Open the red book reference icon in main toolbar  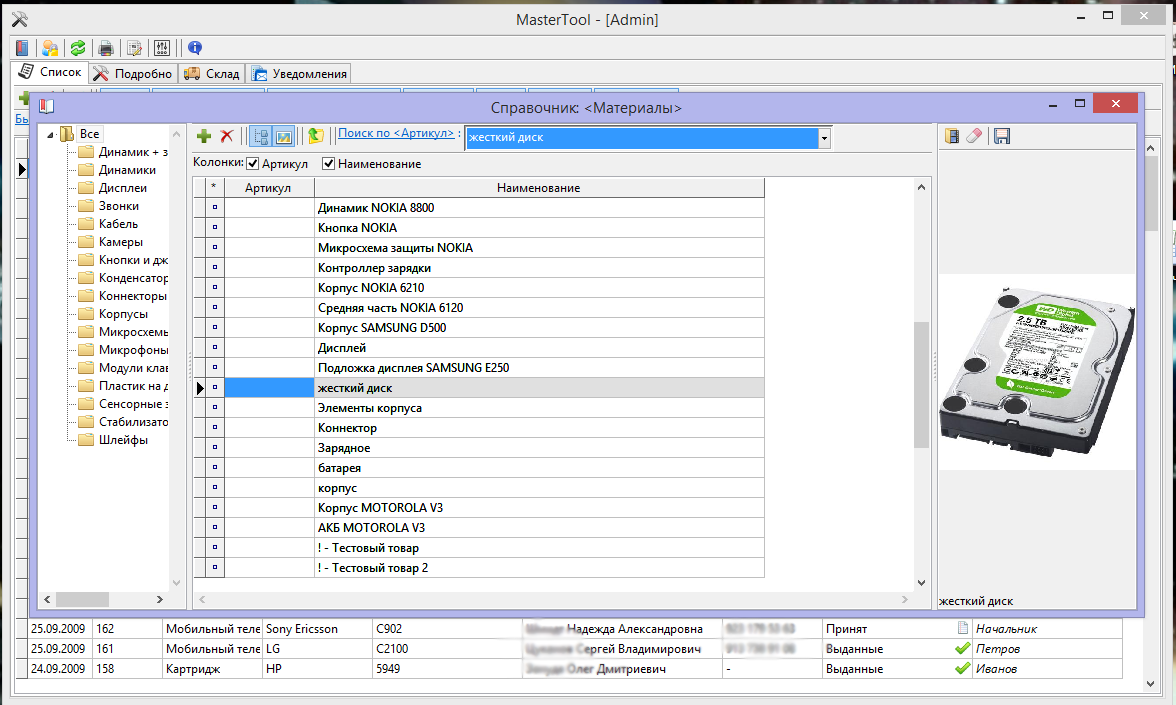pos(22,48)
